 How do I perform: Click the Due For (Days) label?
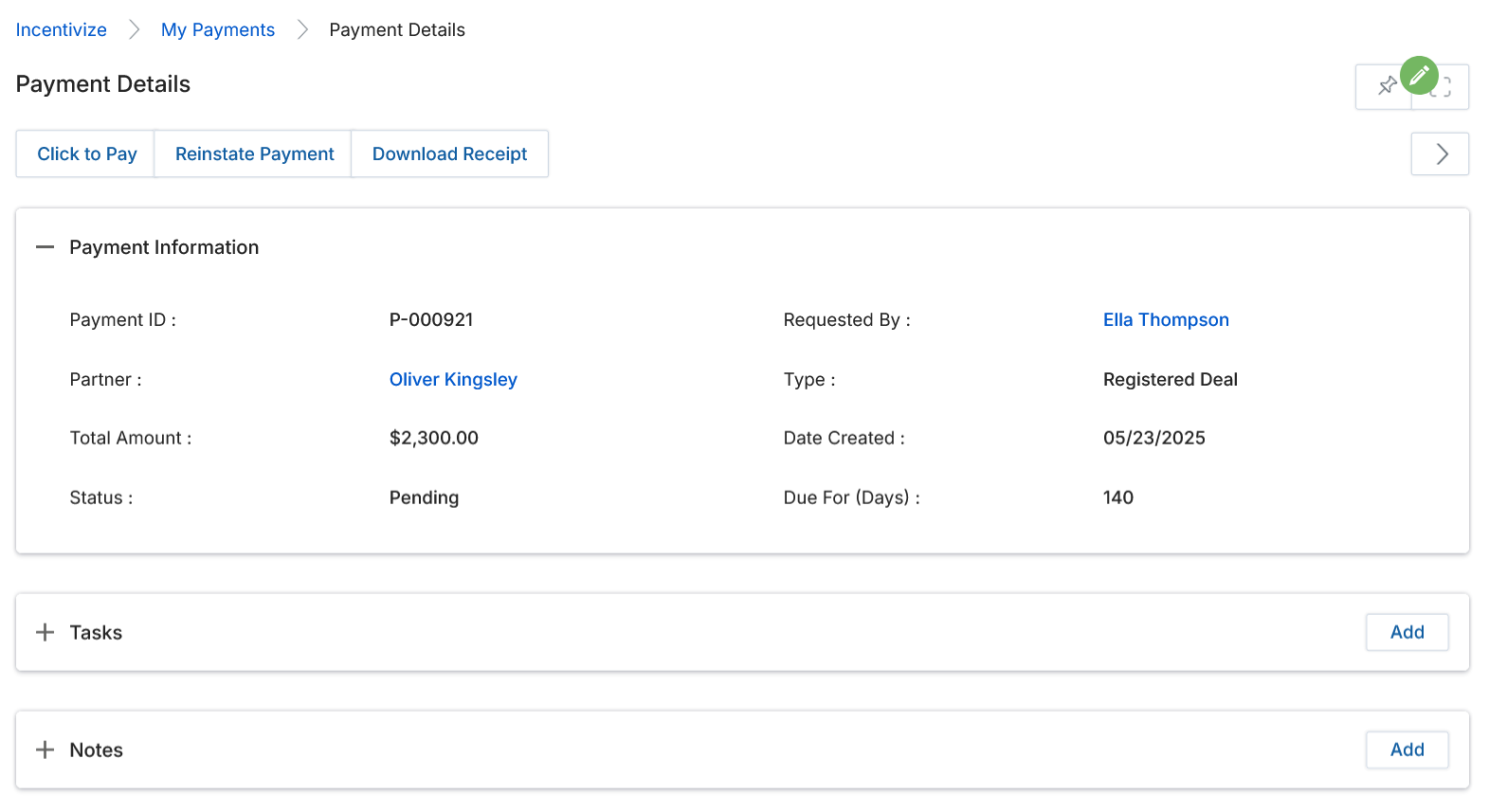click(852, 497)
